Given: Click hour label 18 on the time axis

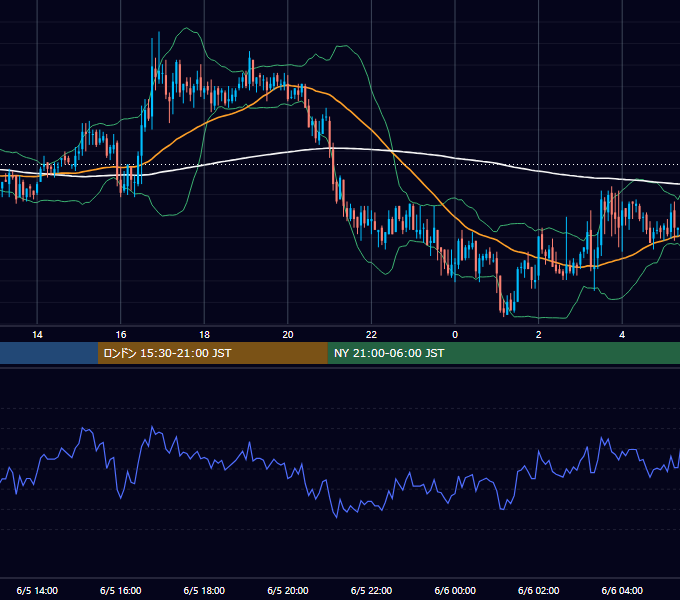Looking at the screenshot, I should pyautogui.click(x=204, y=335).
